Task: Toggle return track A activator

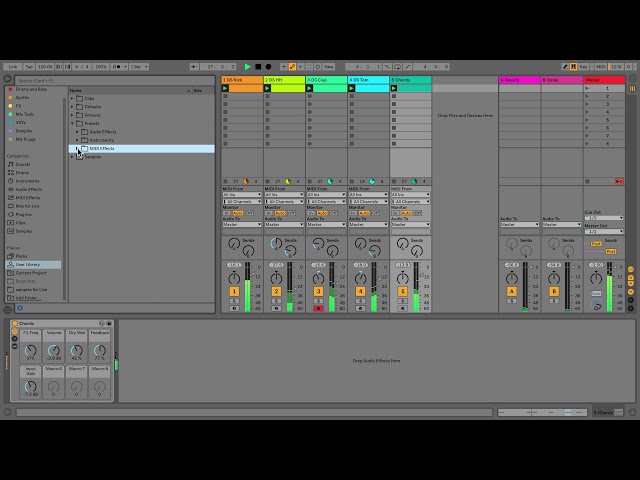Action: coord(511,291)
